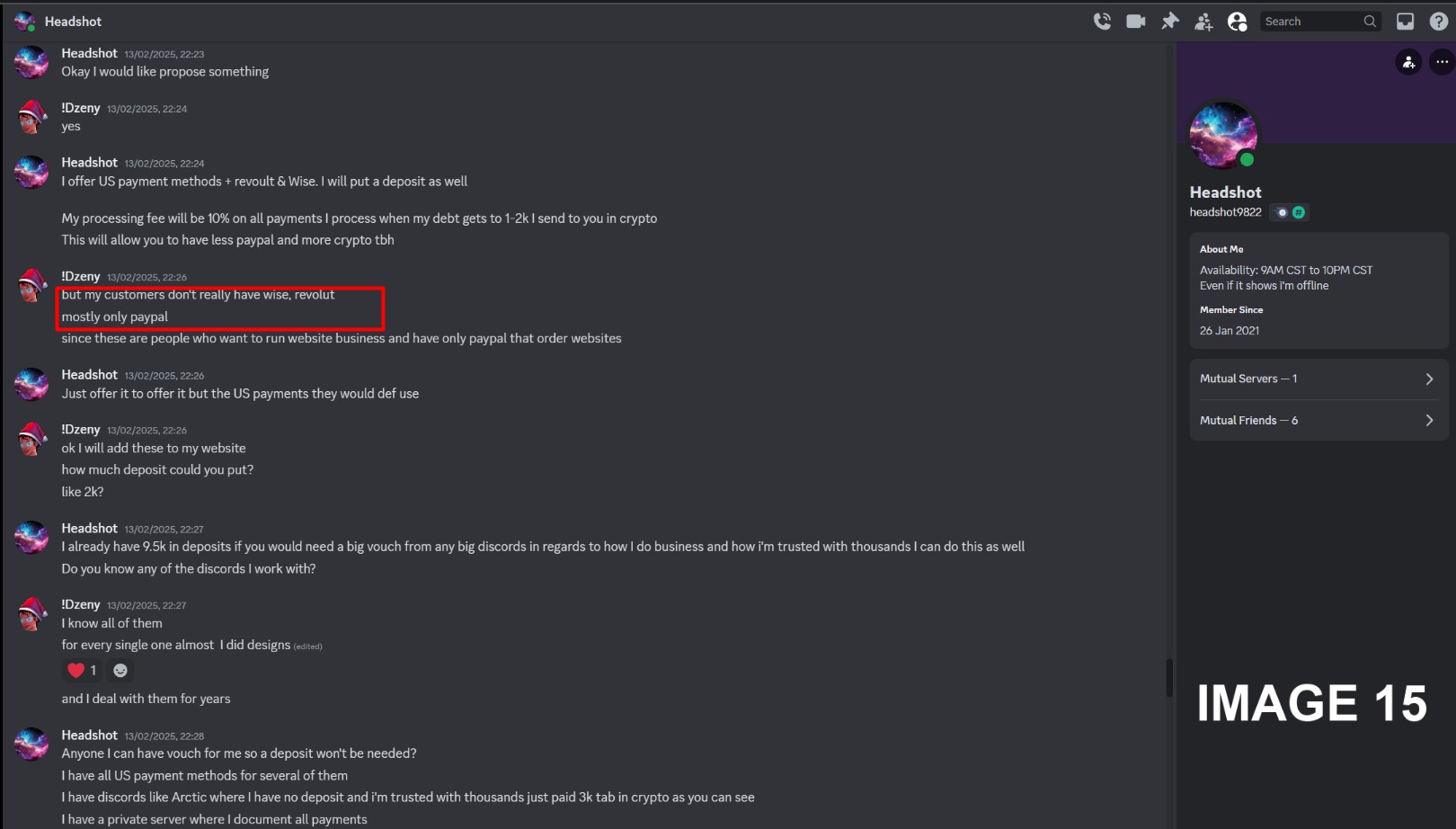Open Headshot's large profile avatar
This screenshot has width=1456, height=829.
[x=1223, y=135]
